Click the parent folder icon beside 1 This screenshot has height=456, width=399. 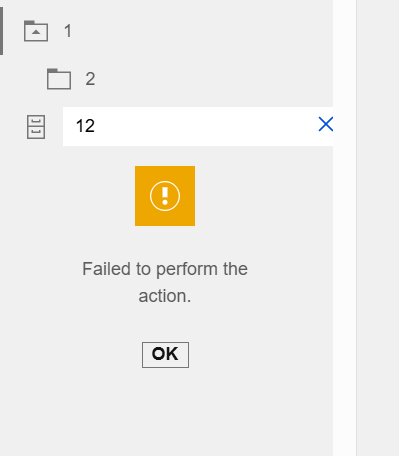point(36,31)
